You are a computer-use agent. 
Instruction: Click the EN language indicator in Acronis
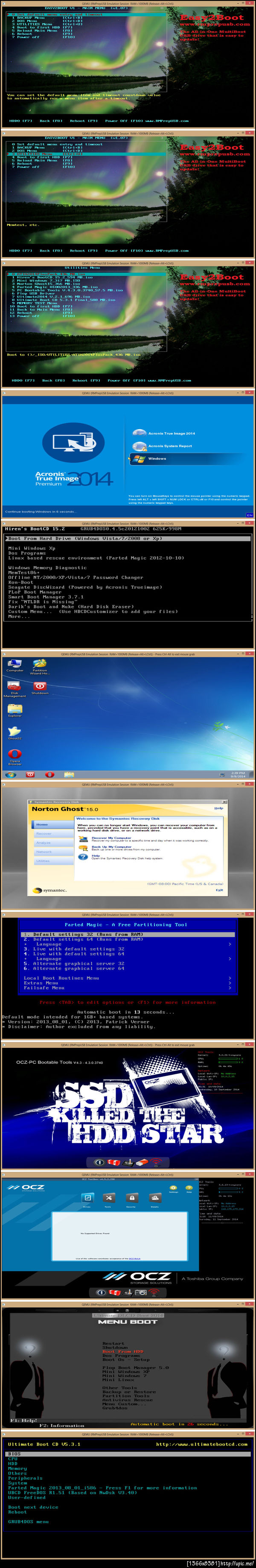coord(249,515)
